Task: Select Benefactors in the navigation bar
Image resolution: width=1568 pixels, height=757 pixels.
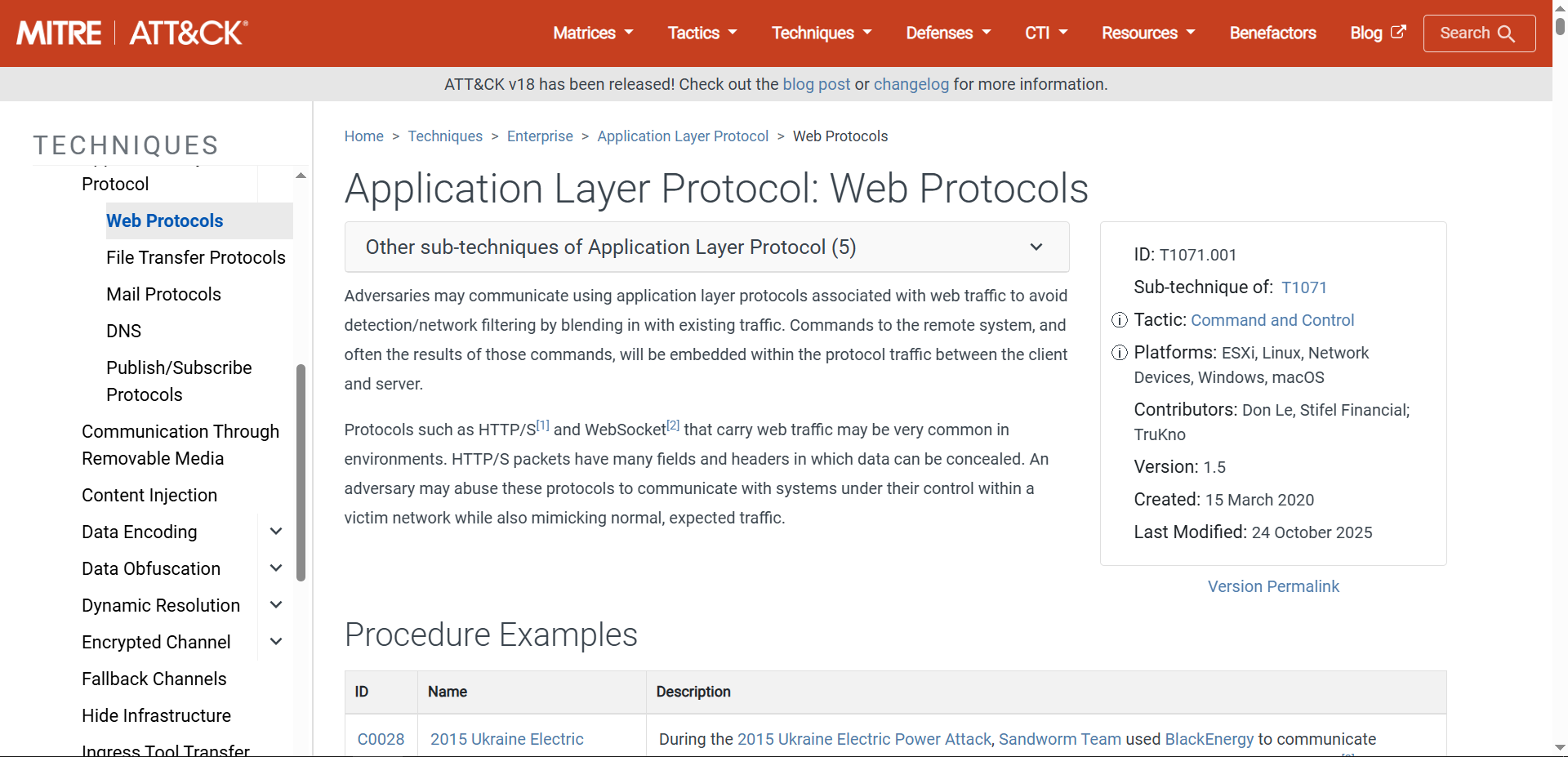Action: coord(1272,33)
